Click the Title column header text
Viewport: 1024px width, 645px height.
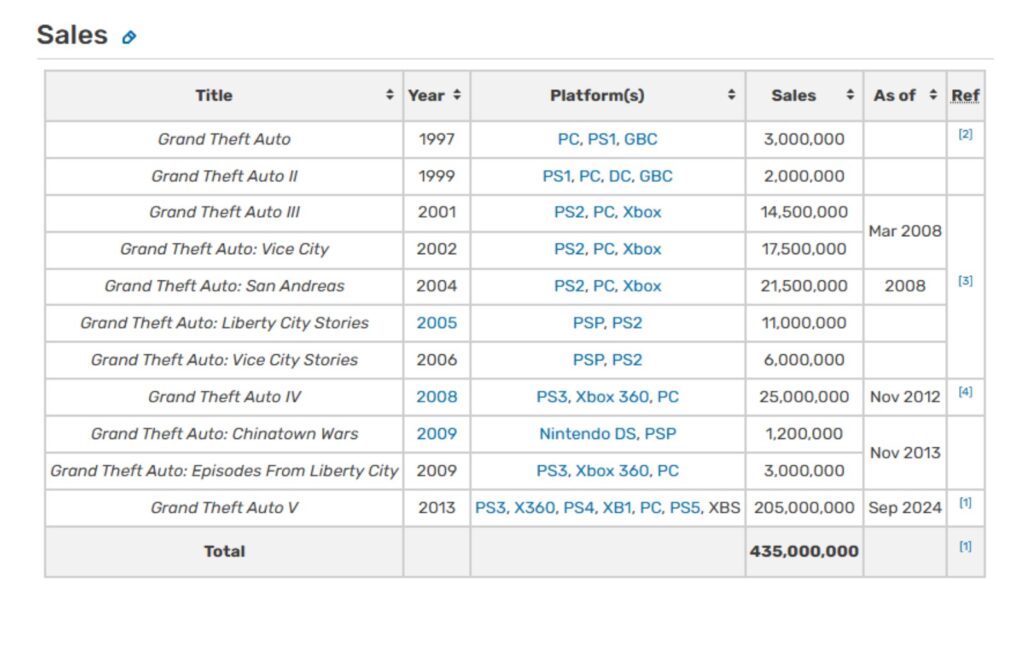click(214, 95)
